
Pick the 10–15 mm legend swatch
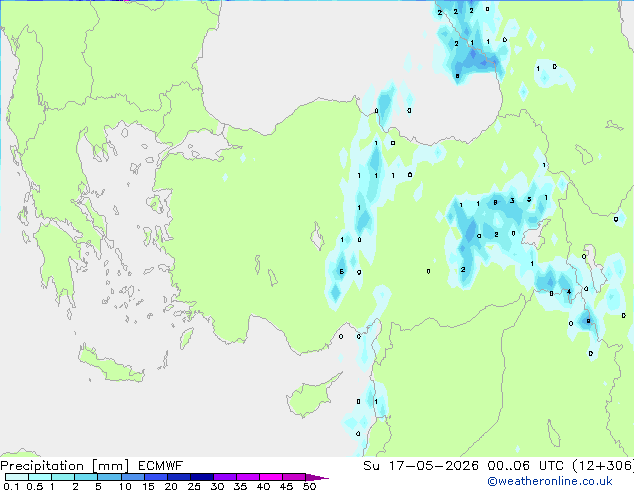(132, 477)
